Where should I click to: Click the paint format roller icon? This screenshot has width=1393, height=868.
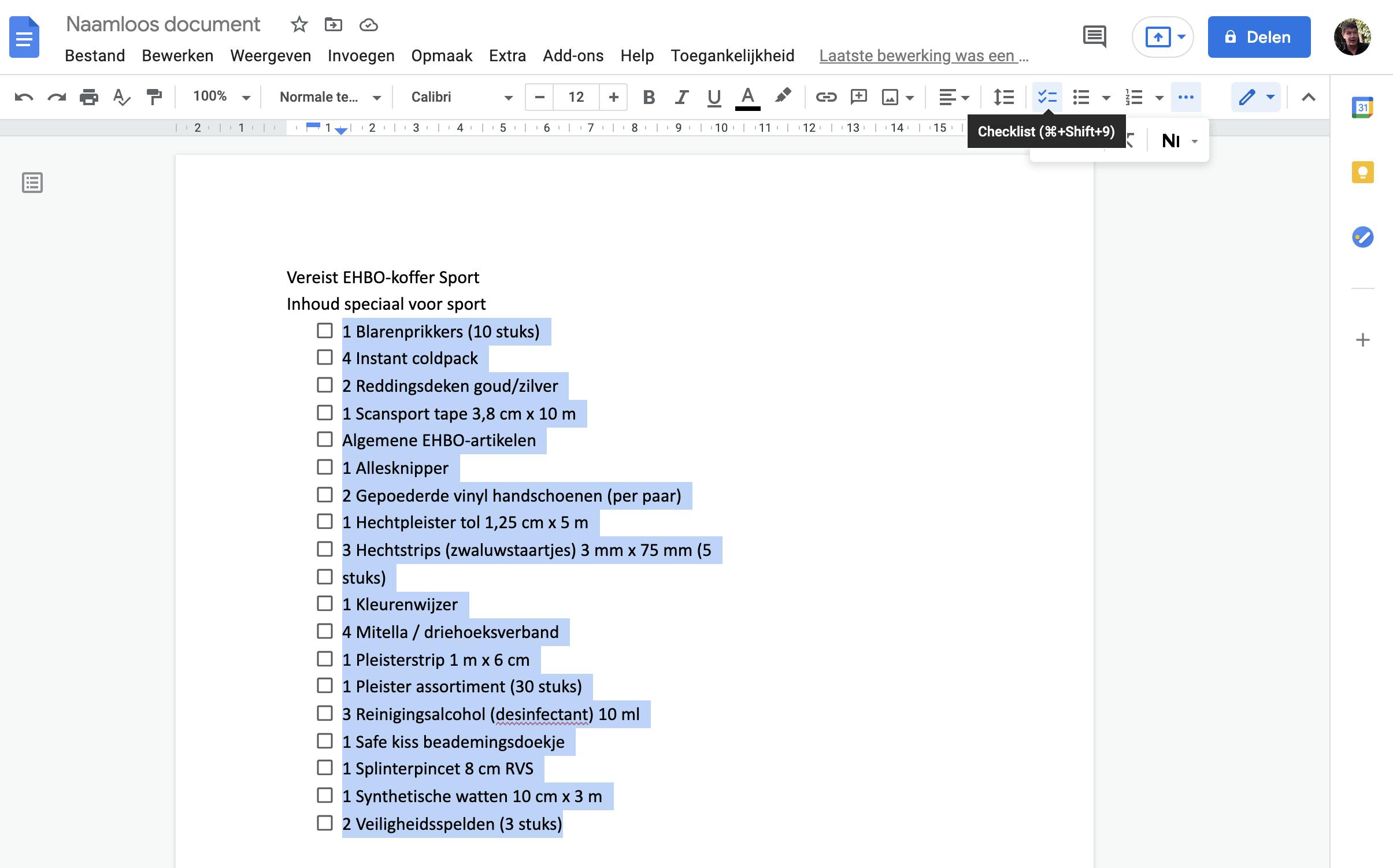click(x=154, y=97)
